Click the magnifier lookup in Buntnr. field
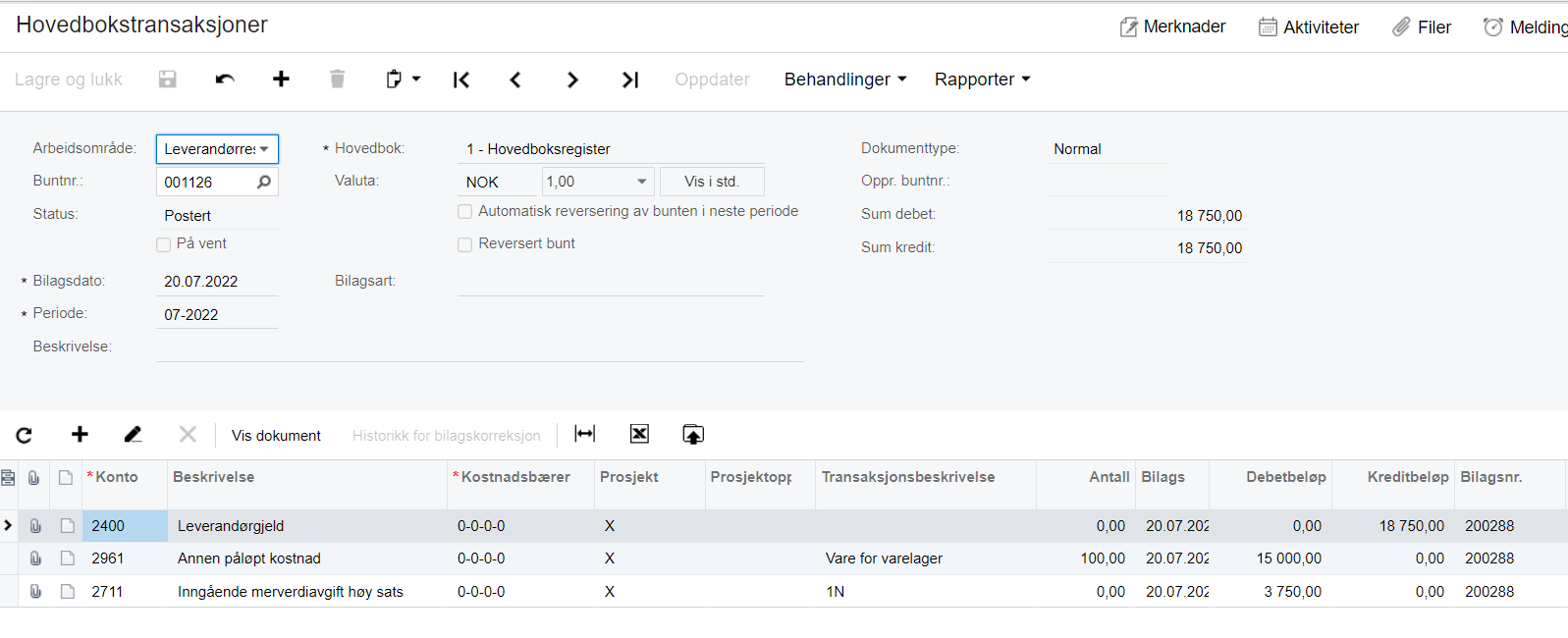Image resolution: width=1568 pixels, height=638 pixels. pos(264,182)
